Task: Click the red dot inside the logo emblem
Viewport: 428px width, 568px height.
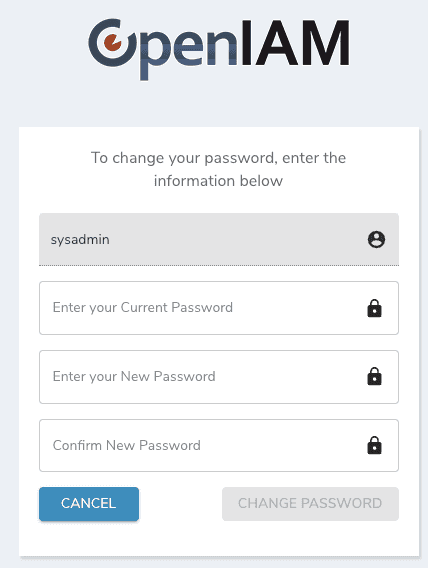Action: pyautogui.click(x=113, y=42)
